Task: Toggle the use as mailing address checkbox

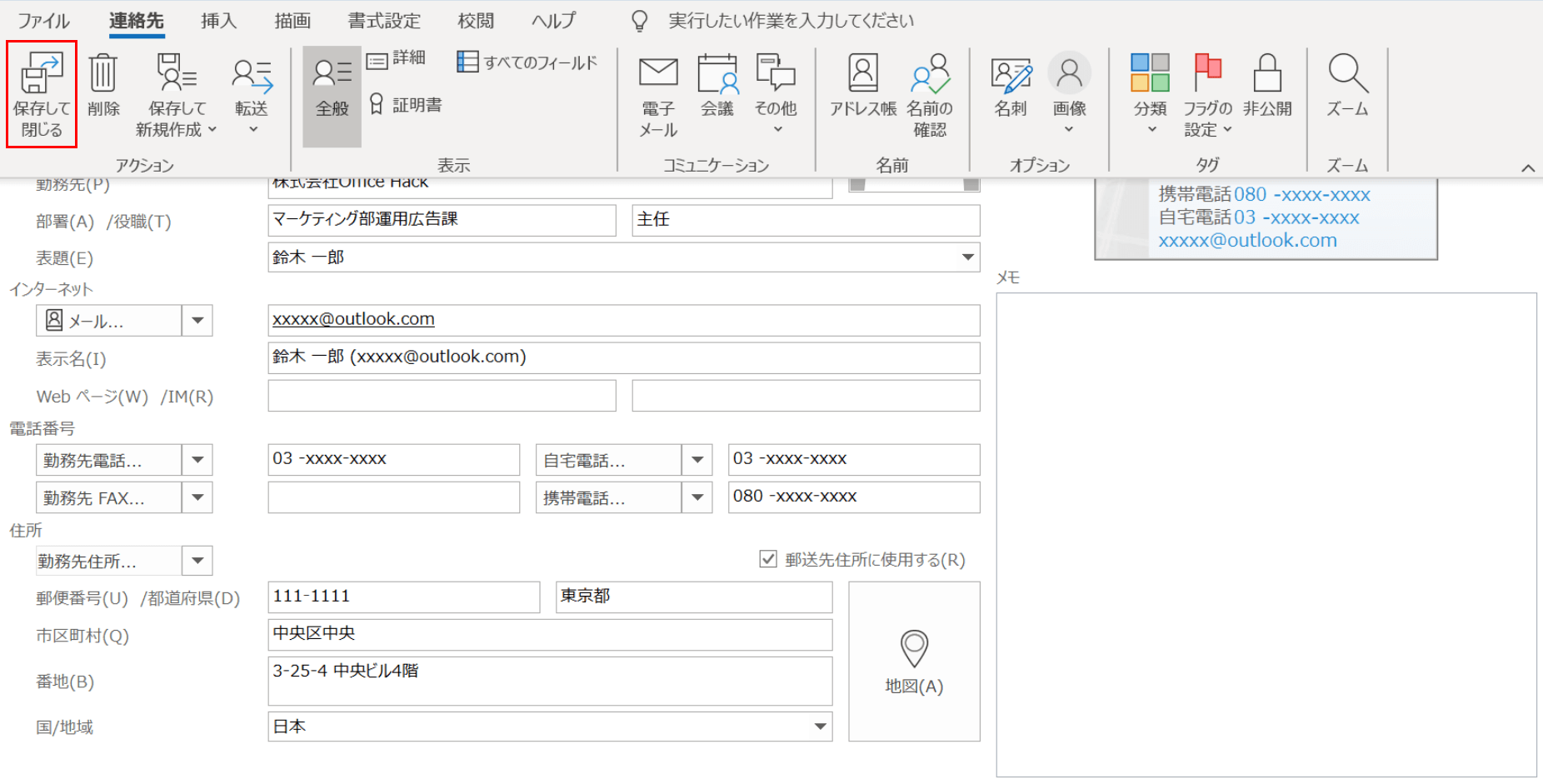Action: 768,559
